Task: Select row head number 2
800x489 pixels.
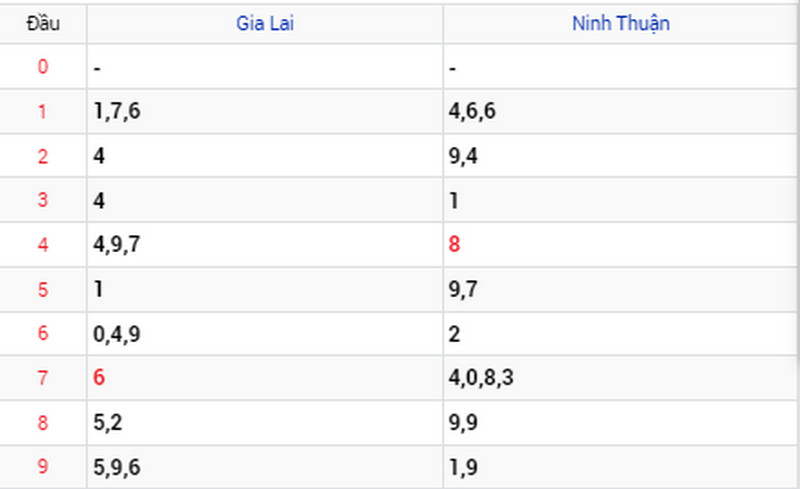Action: (x=43, y=156)
